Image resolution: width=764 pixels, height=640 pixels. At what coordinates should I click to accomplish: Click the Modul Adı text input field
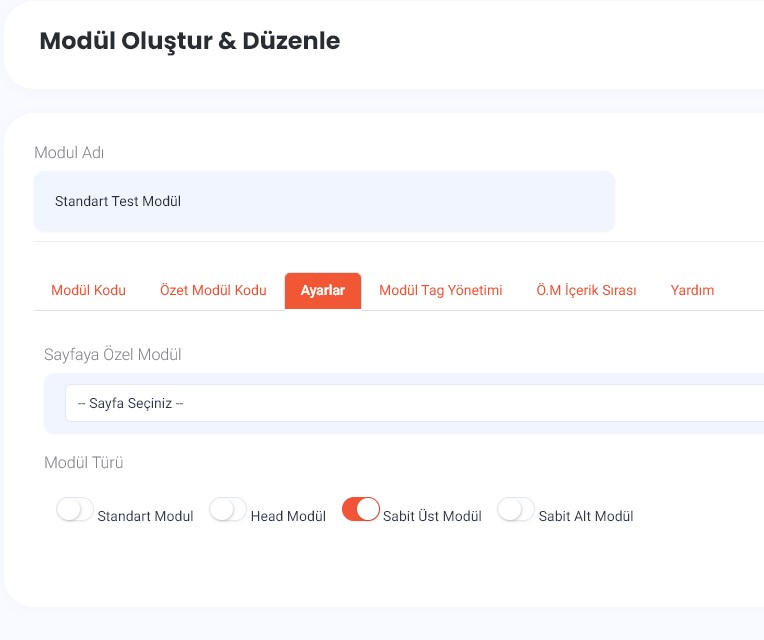324,201
